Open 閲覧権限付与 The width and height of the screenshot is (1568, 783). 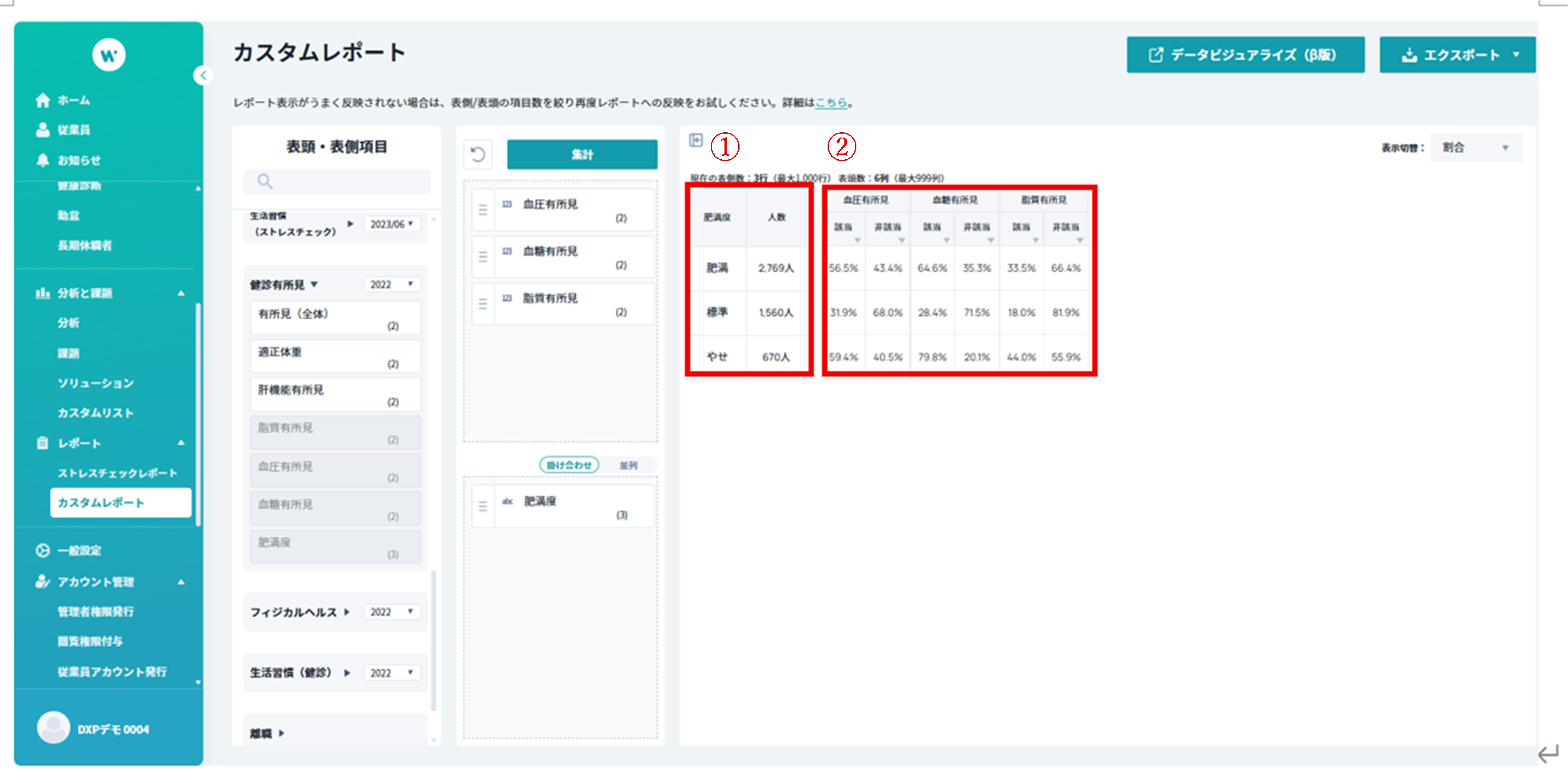(x=90, y=641)
